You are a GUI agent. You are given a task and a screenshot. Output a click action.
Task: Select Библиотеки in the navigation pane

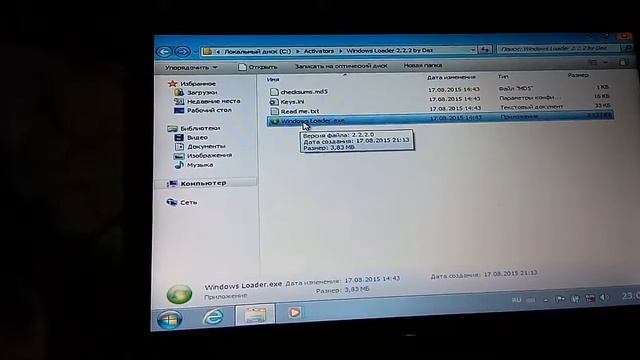coord(200,128)
